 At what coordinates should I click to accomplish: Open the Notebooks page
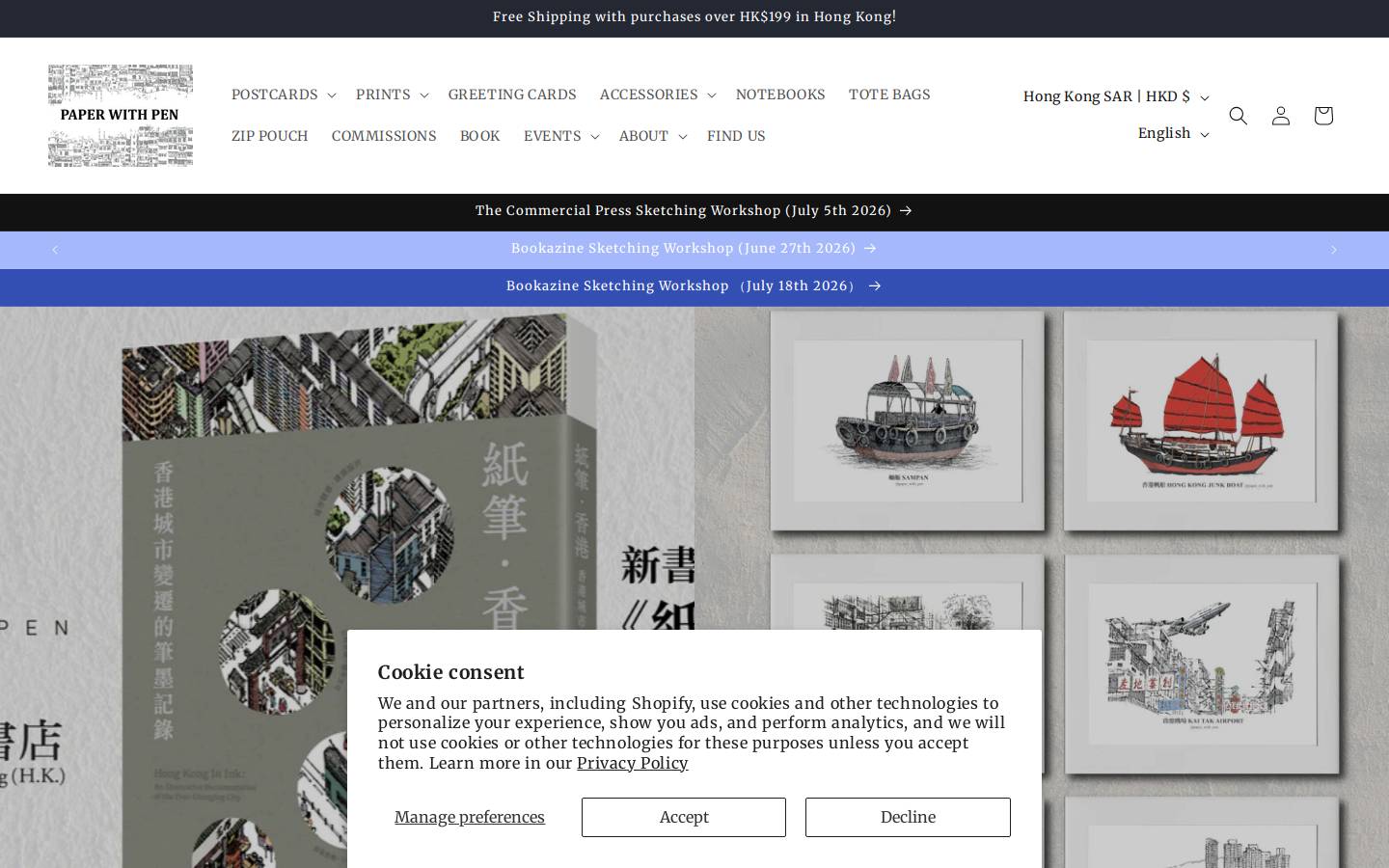pos(780,95)
